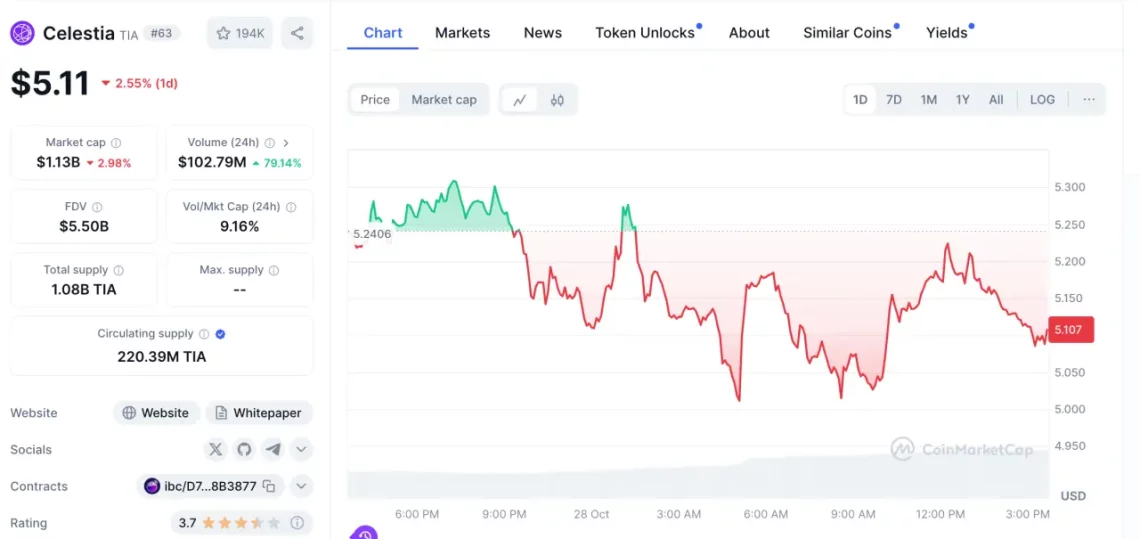Viewport: 1140px width, 539px height.
Task: Expand more socials dropdown
Action: coord(301,449)
